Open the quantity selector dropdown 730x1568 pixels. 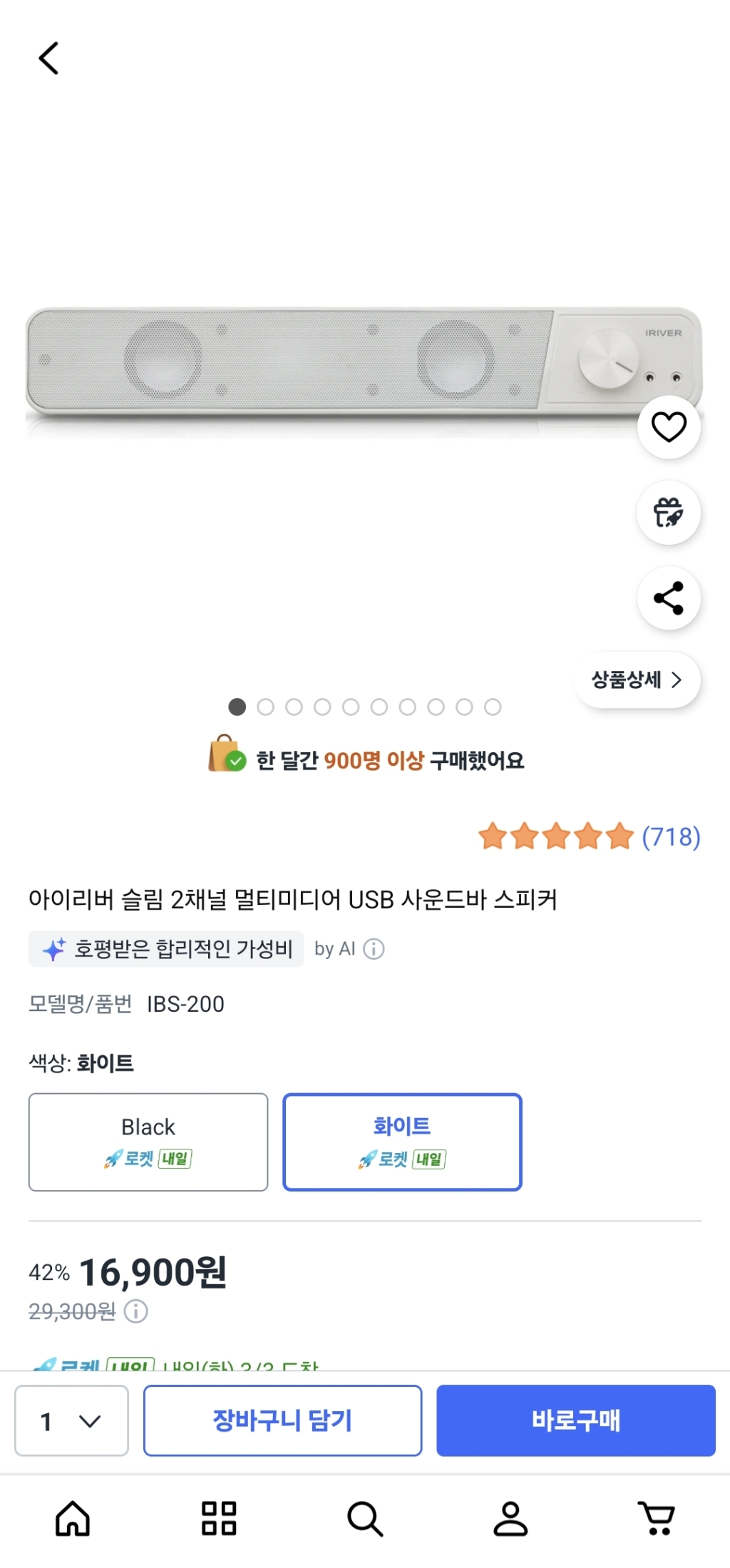[71, 1420]
